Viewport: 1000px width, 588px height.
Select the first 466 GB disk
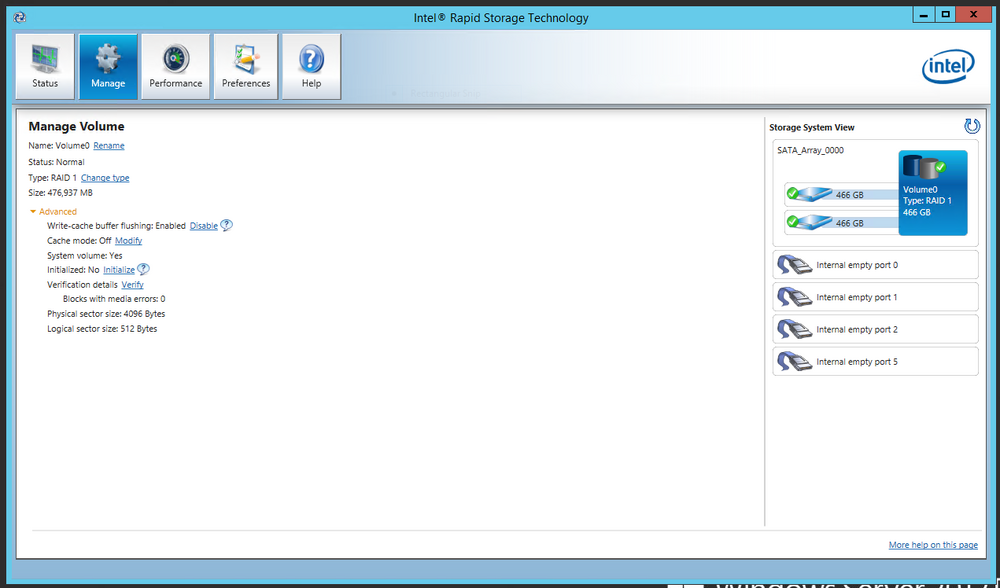click(842, 195)
